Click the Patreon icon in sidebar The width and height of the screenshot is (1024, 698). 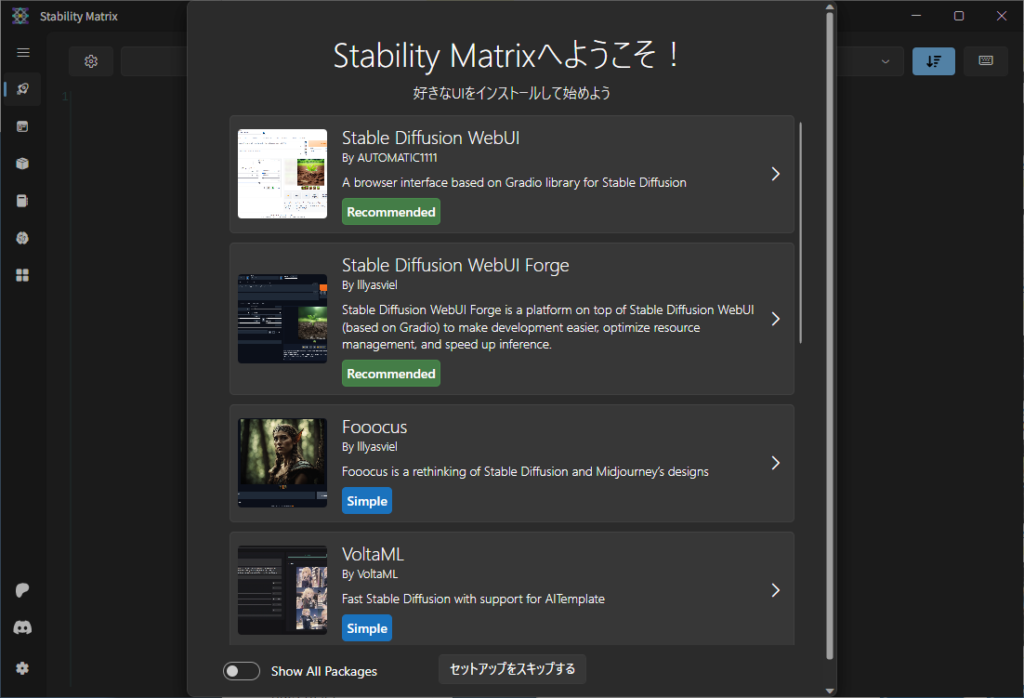click(23, 590)
